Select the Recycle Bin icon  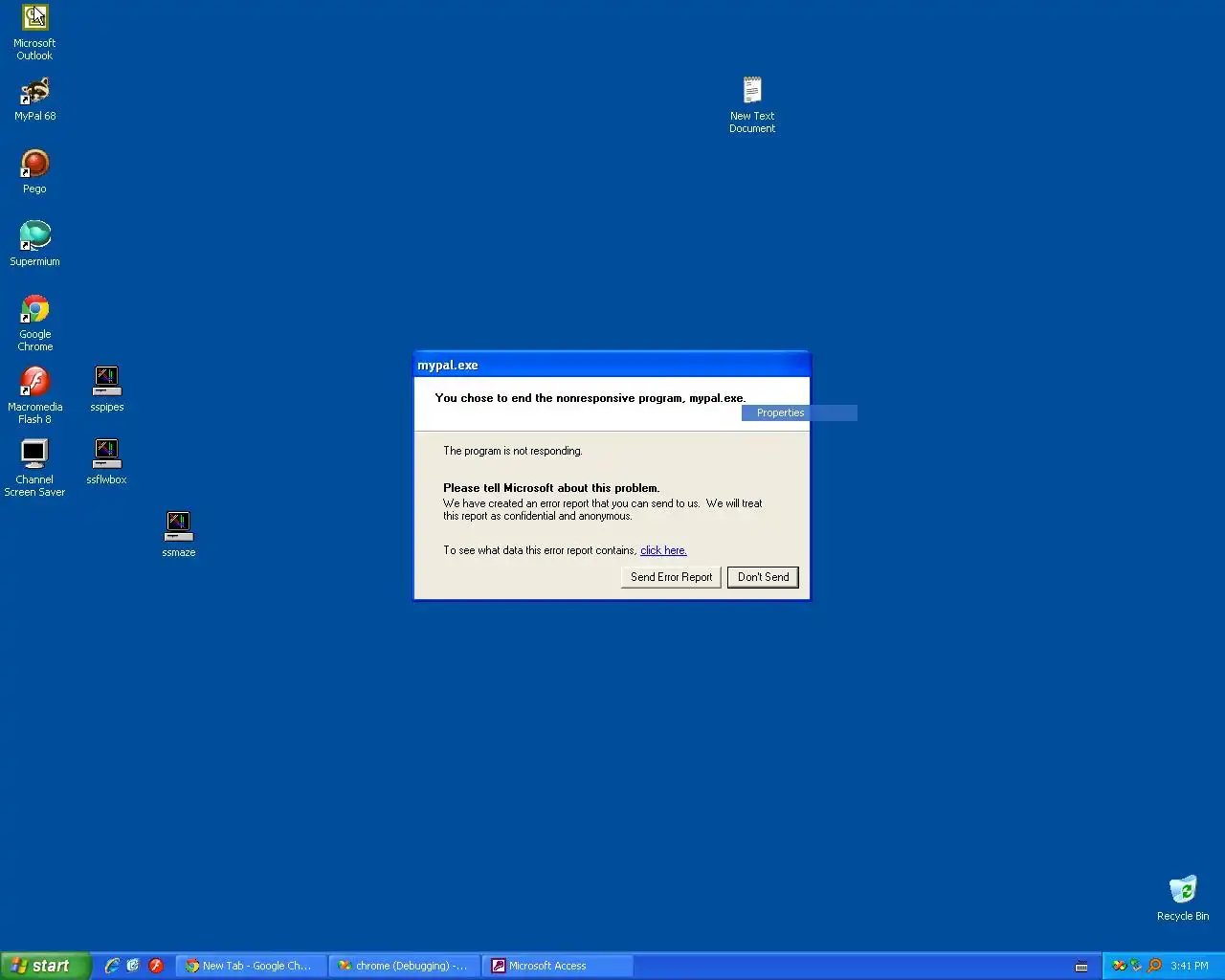[x=1183, y=899]
